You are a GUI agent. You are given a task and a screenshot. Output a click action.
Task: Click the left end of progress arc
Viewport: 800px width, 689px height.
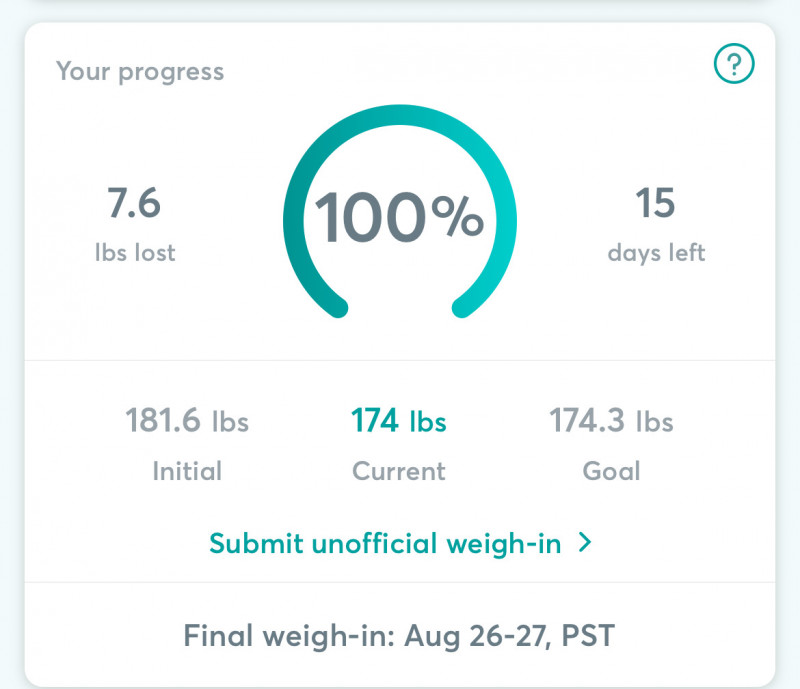click(x=337, y=306)
